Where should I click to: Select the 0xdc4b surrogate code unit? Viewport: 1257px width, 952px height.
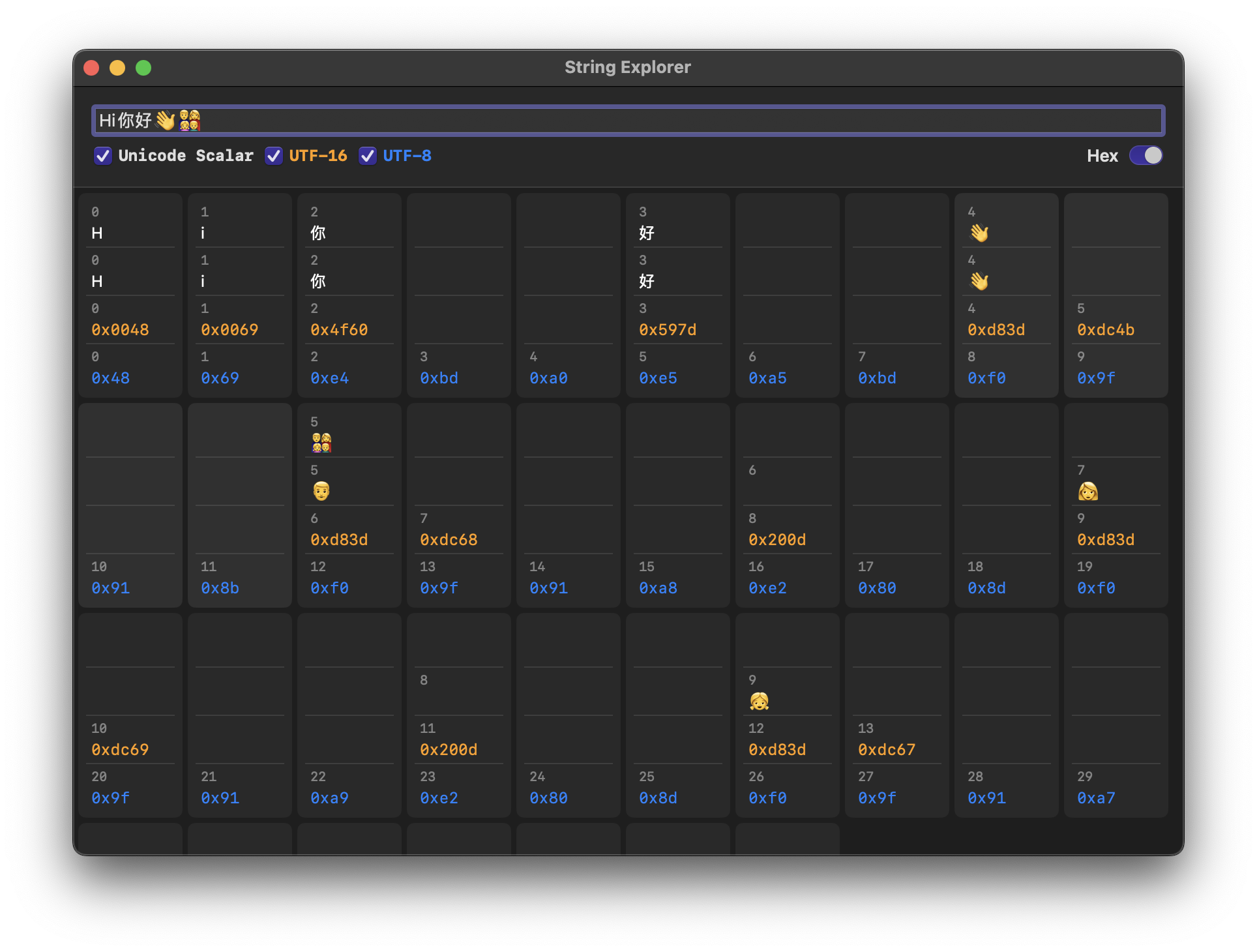pos(1106,330)
